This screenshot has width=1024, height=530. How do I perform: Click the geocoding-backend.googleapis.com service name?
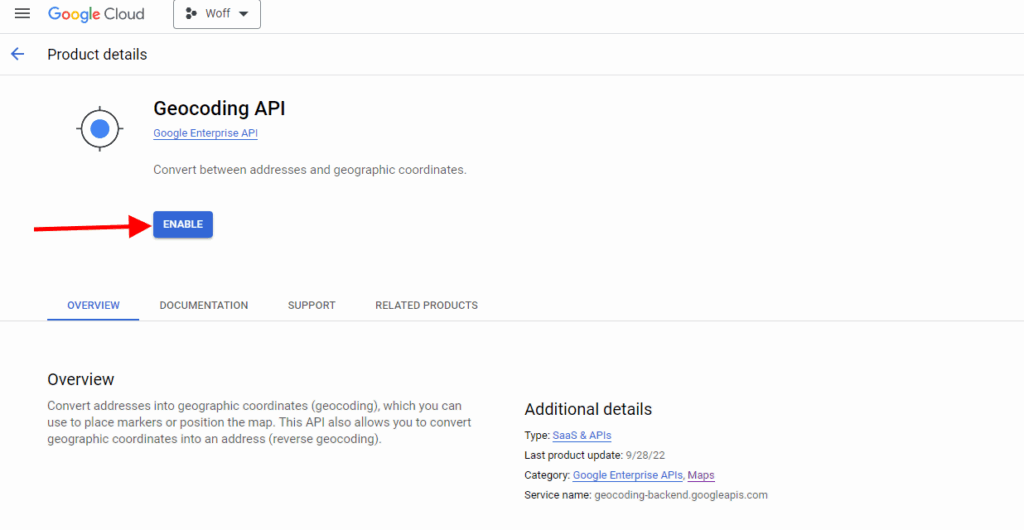(680, 495)
